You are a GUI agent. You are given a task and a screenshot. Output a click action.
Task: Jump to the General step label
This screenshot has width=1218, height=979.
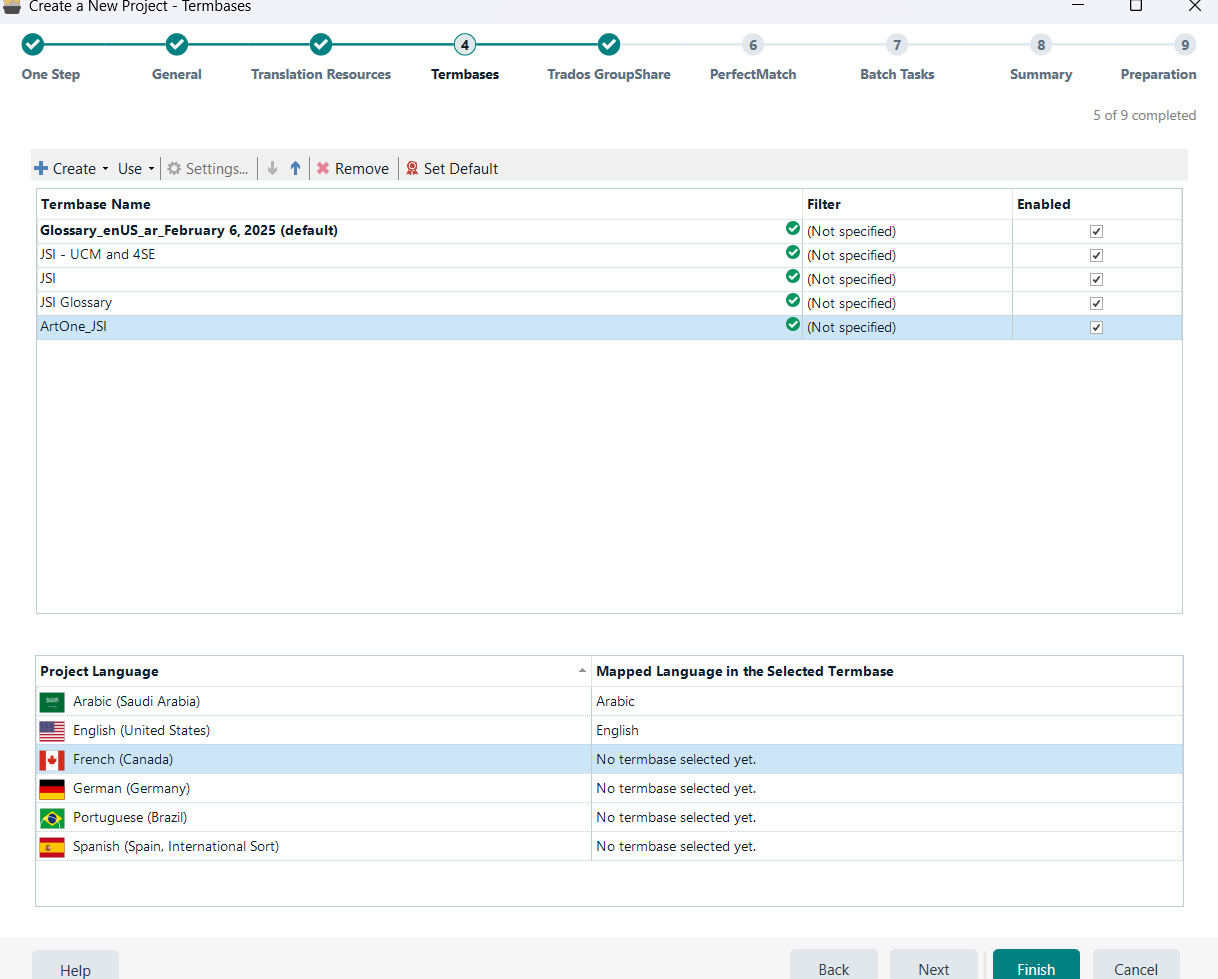(x=177, y=74)
